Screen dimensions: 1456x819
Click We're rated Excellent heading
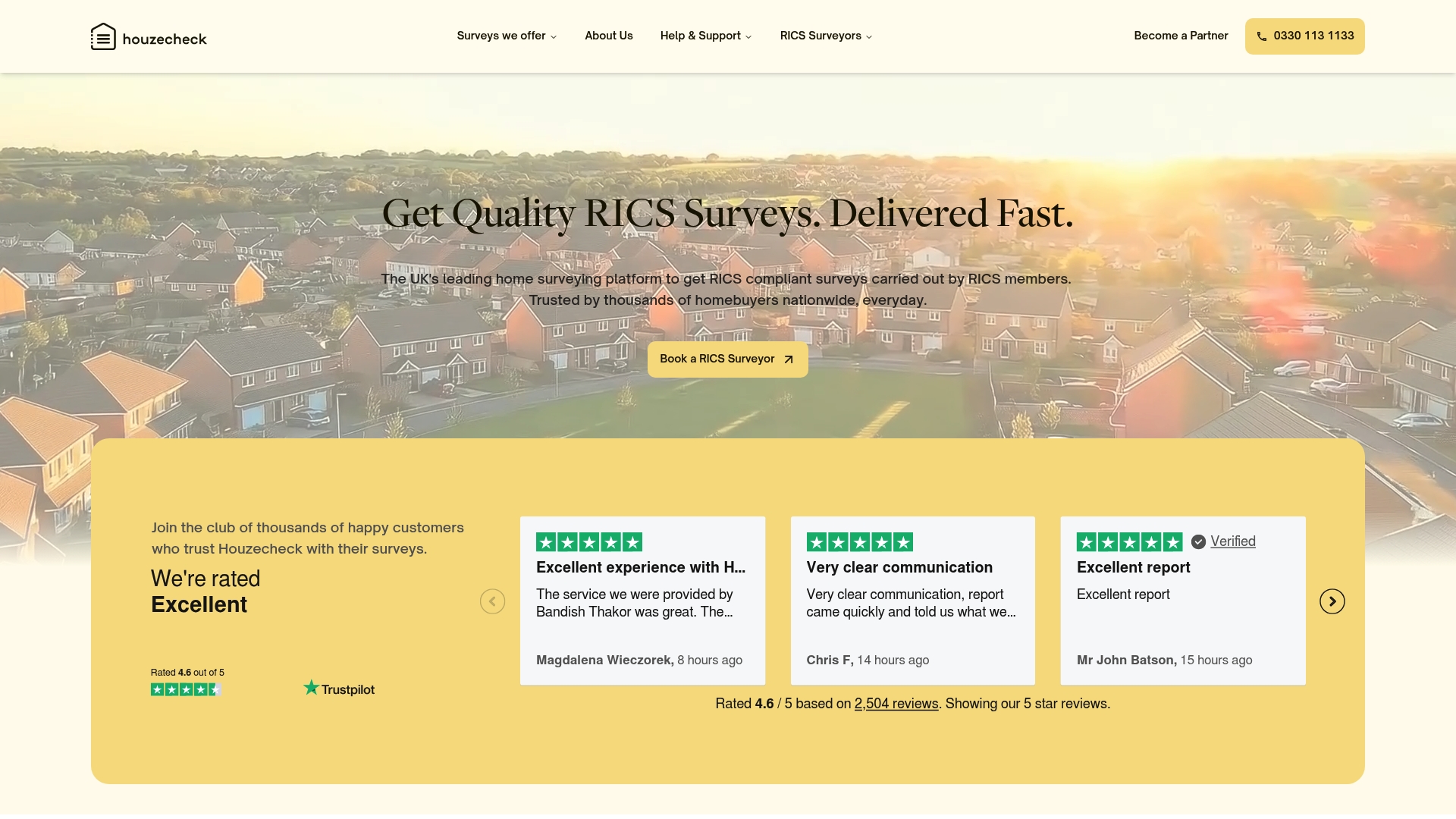coord(206,591)
